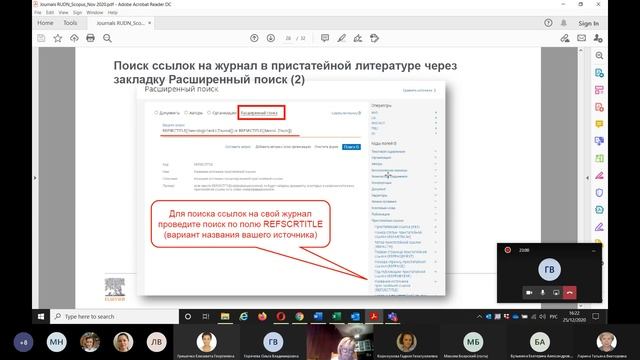640x360 pixels.
Task: Open the Sign menu
Action: pos(77,13)
